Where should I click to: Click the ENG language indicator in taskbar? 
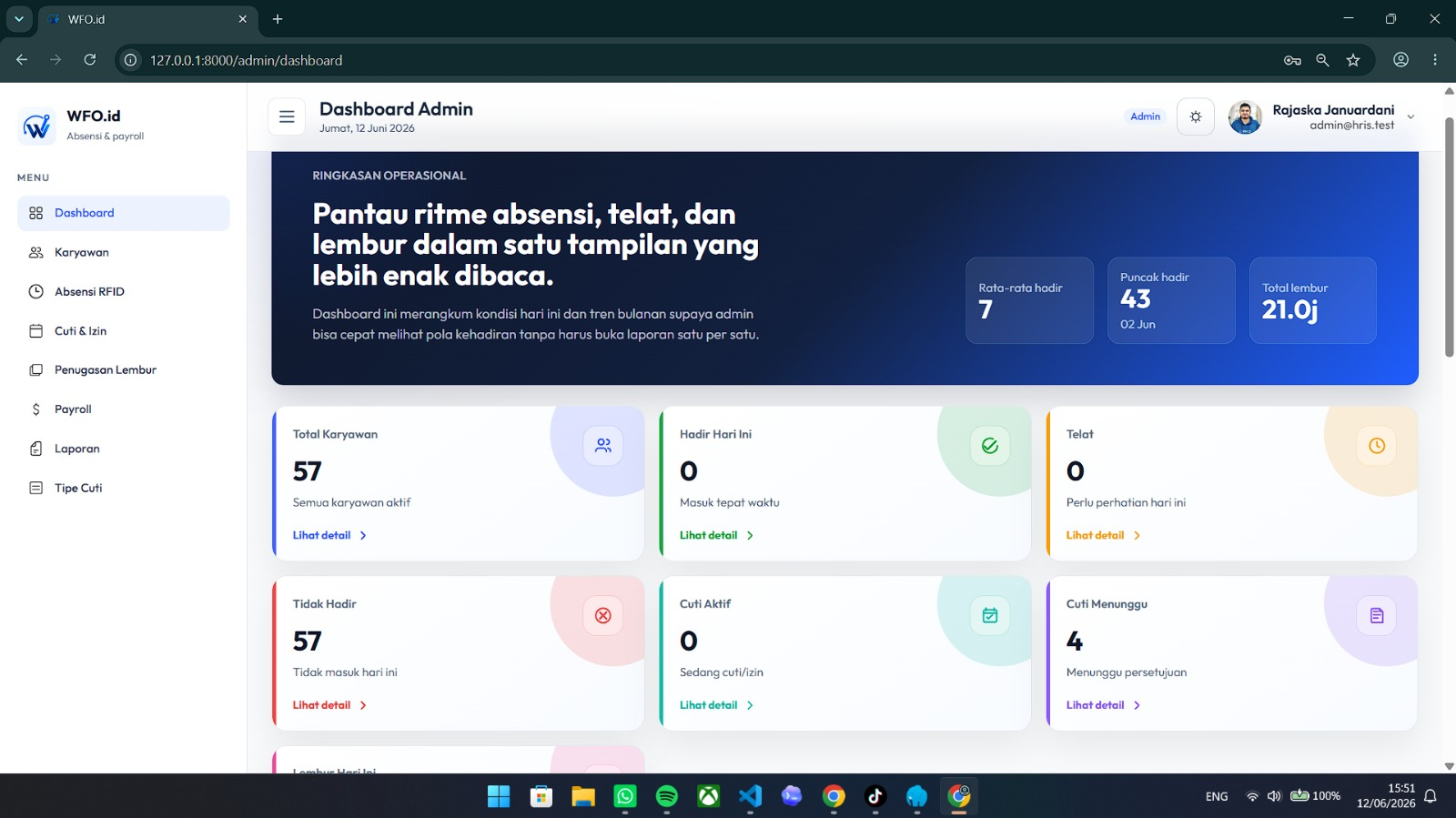pos(1217,796)
